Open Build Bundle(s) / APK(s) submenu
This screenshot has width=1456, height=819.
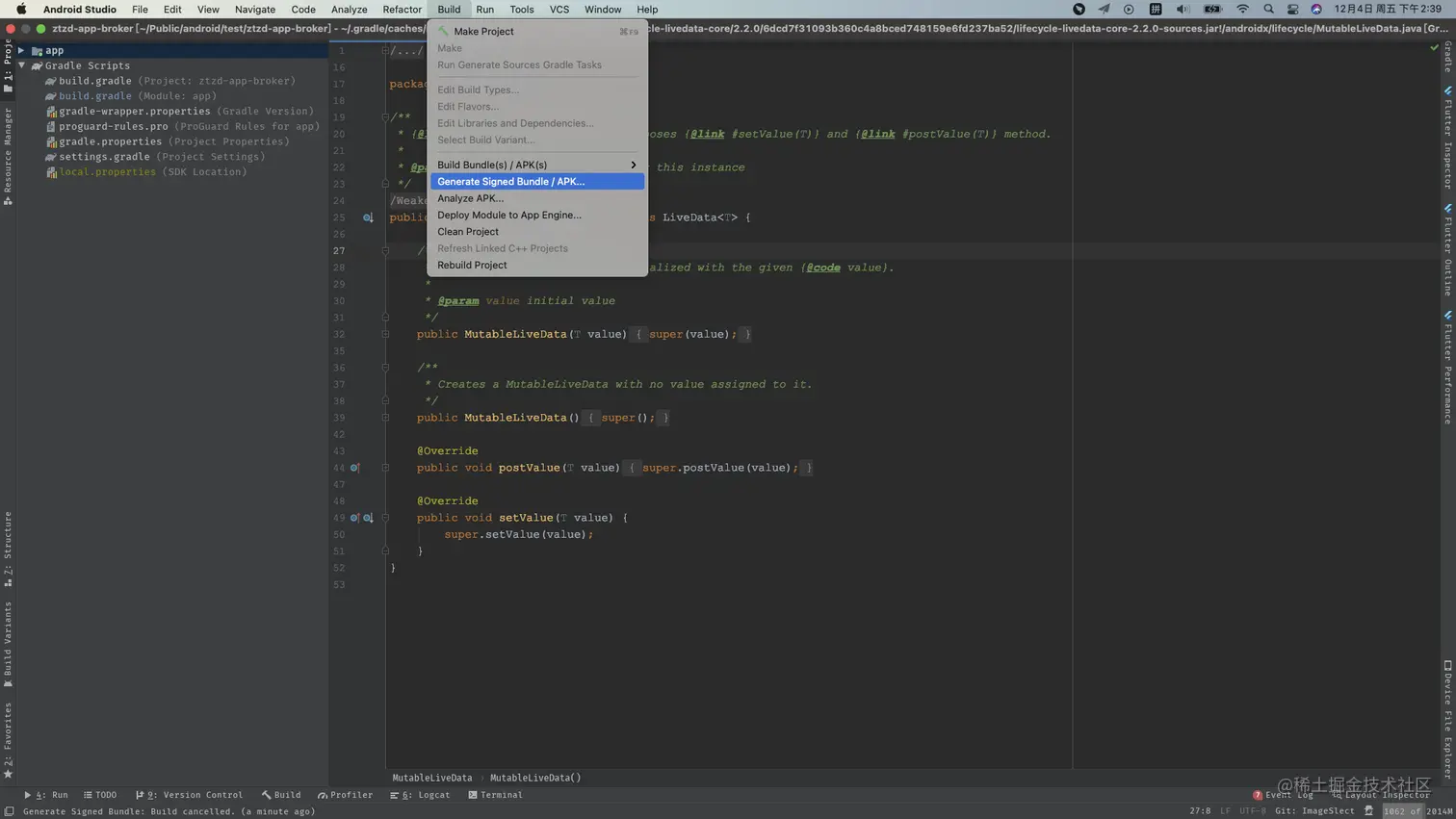click(537, 165)
